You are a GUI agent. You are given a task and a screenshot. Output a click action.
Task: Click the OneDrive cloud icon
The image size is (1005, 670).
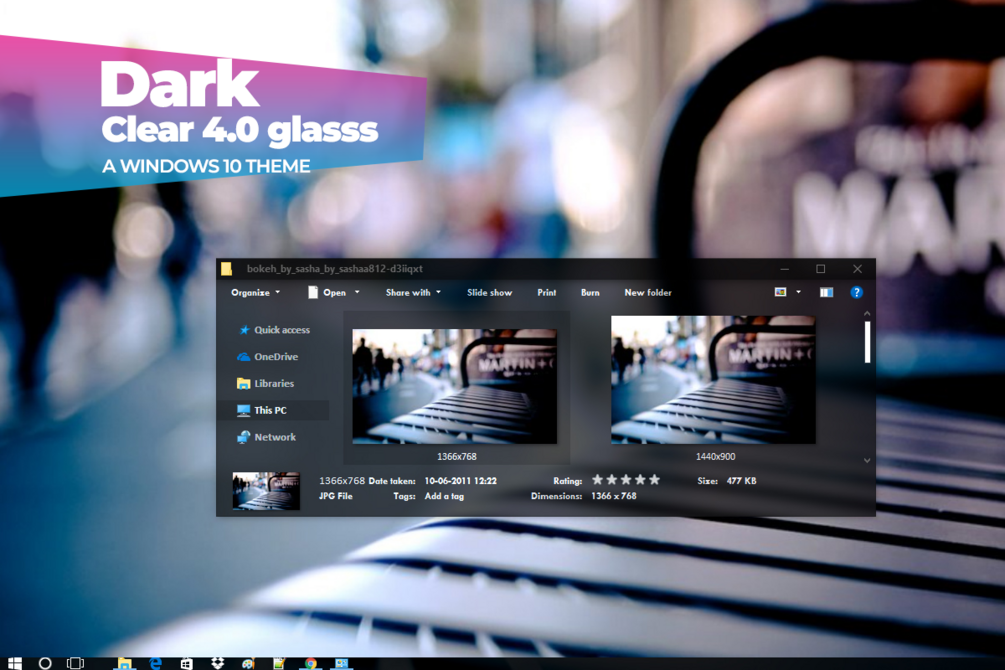click(244, 356)
